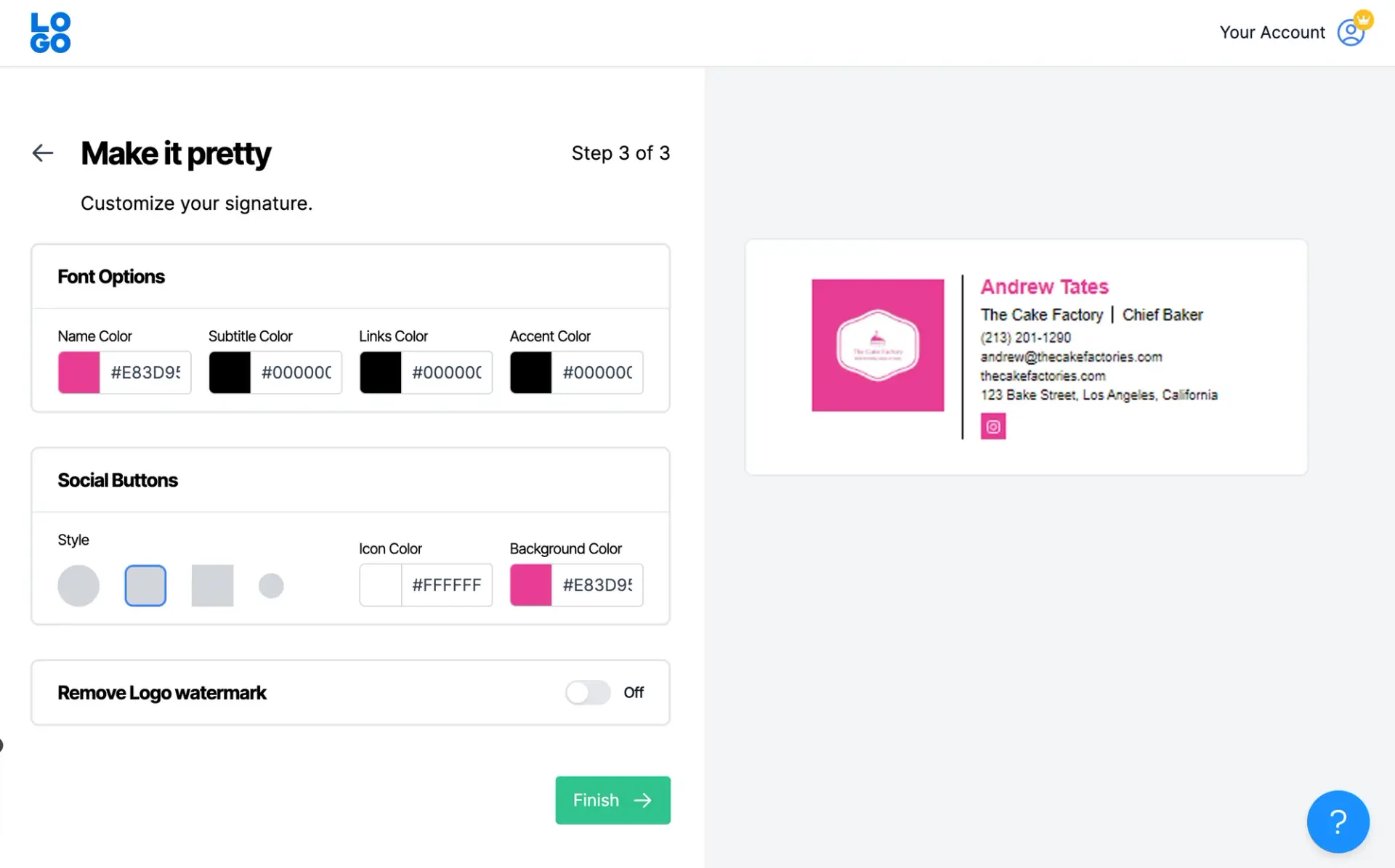Pick the small circle social button style
This screenshot has width=1395, height=868.
click(271, 585)
